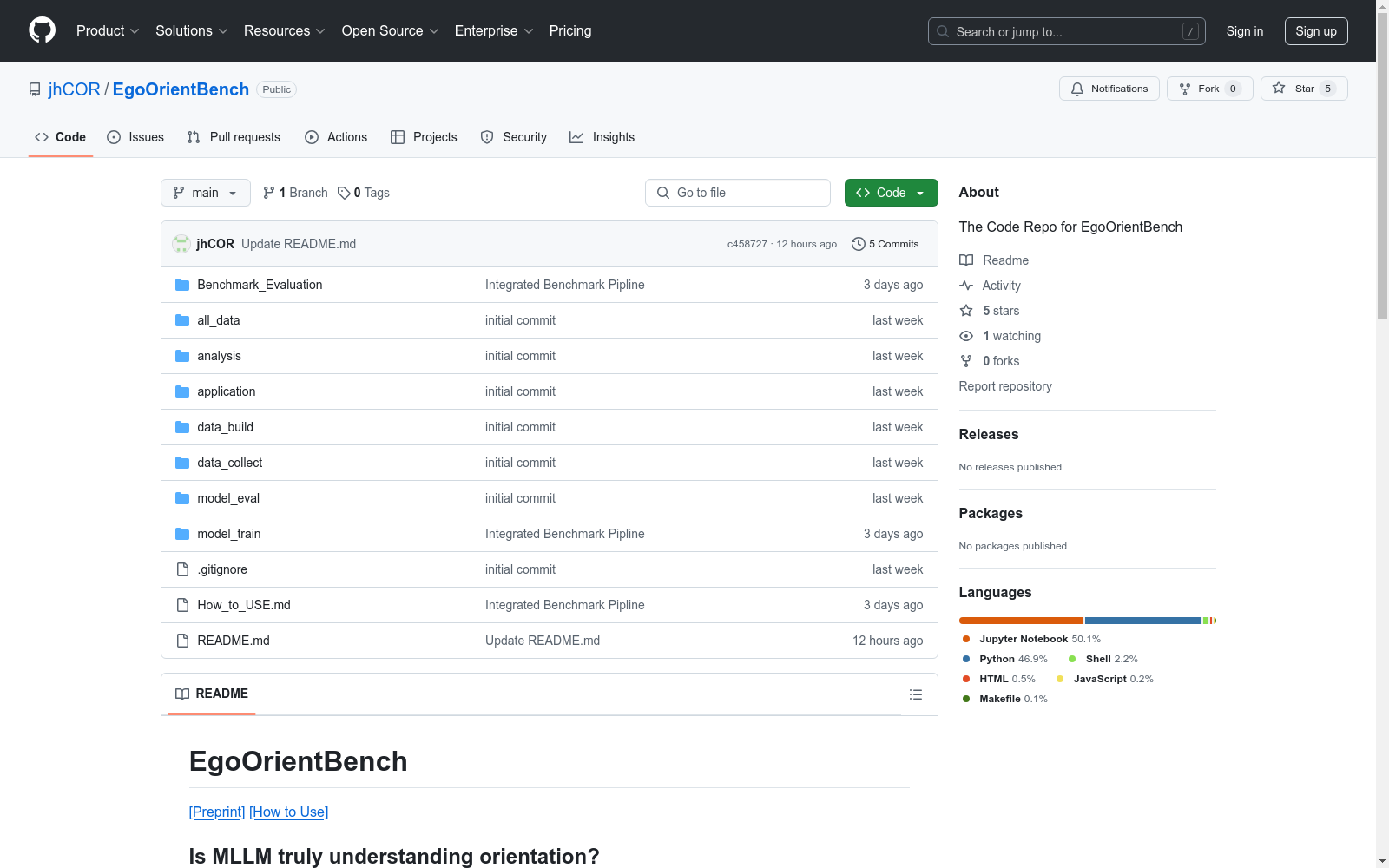Open the Pull requests tab
The image size is (1389, 868).
(234, 137)
